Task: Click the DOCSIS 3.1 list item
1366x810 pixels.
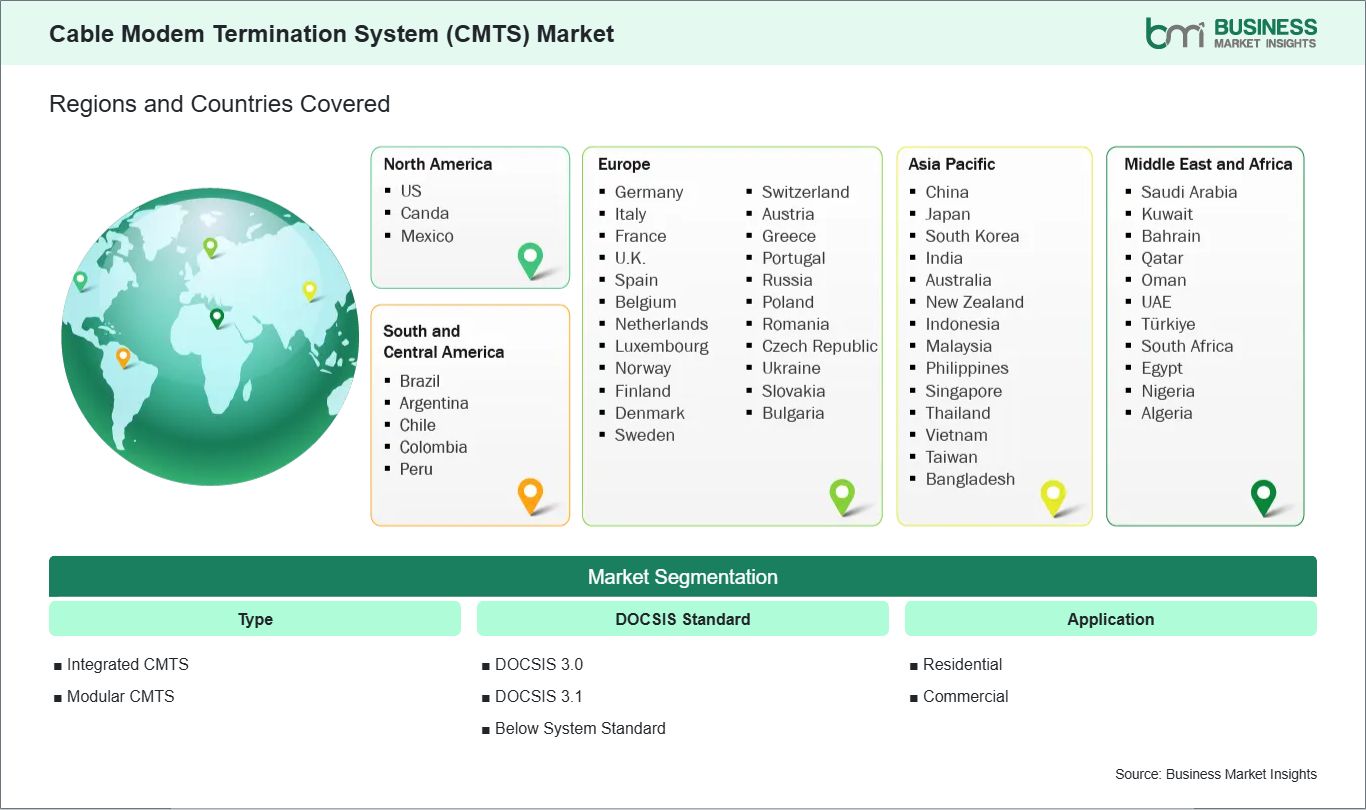Action: (x=538, y=696)
